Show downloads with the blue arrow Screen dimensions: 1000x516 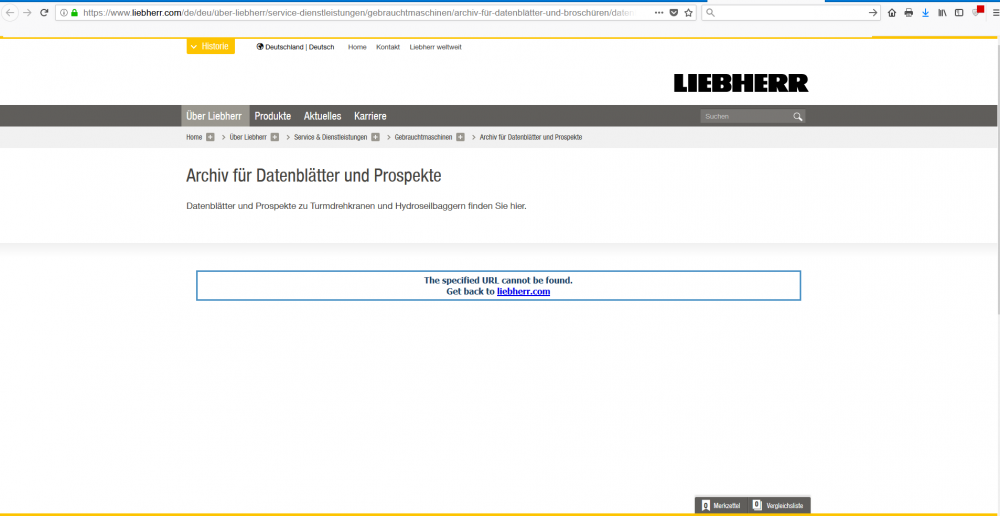pos(925,13)
